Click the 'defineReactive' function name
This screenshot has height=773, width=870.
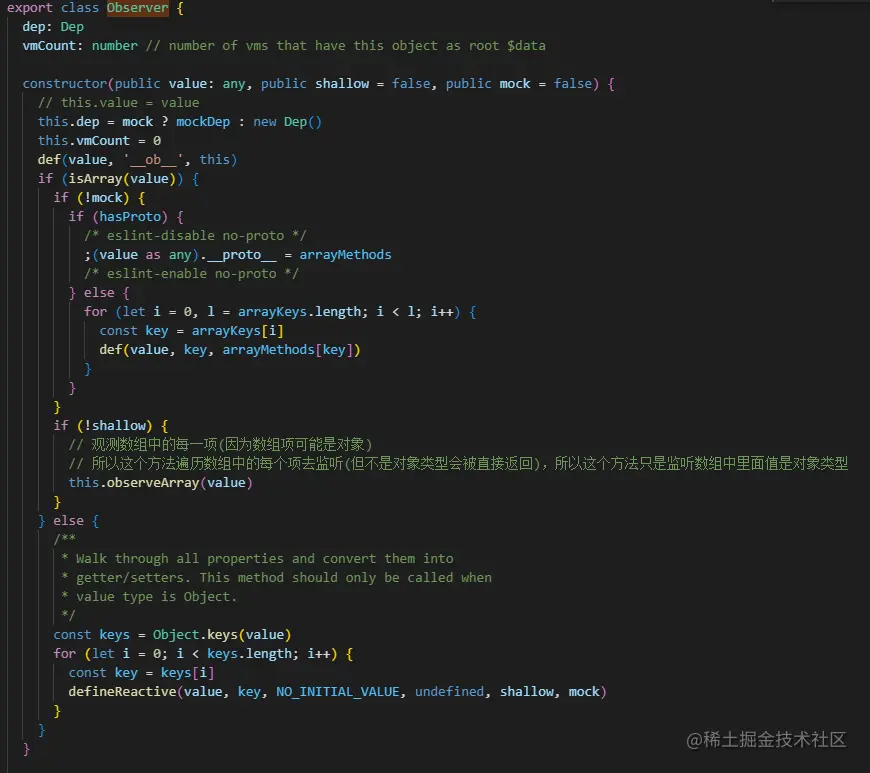pos(122,692)
